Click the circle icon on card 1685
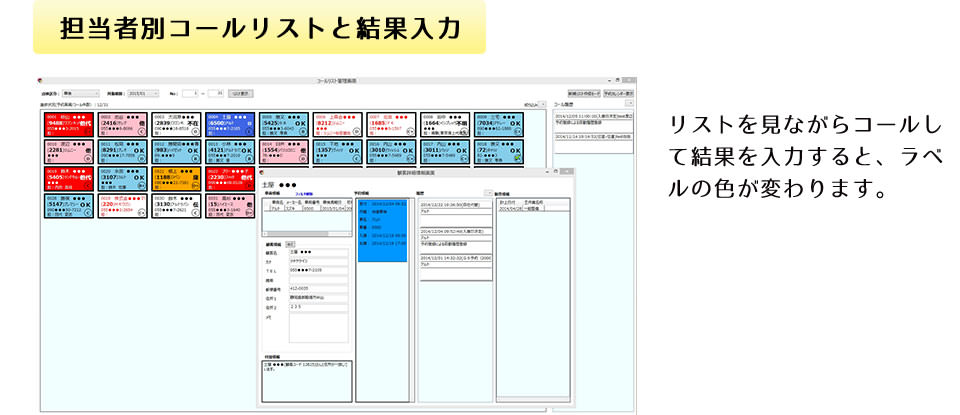Viewport: 960px width, 415px height. point(410,131)
